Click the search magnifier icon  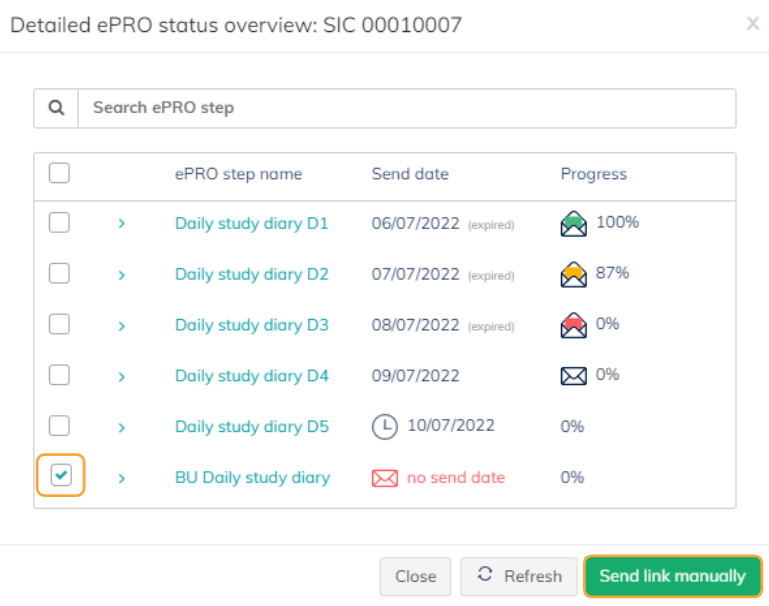pos(56,108)
